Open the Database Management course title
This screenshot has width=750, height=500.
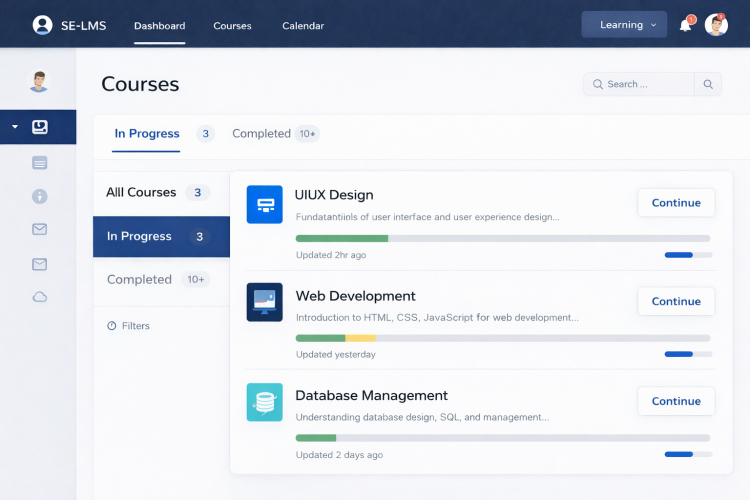372,396
